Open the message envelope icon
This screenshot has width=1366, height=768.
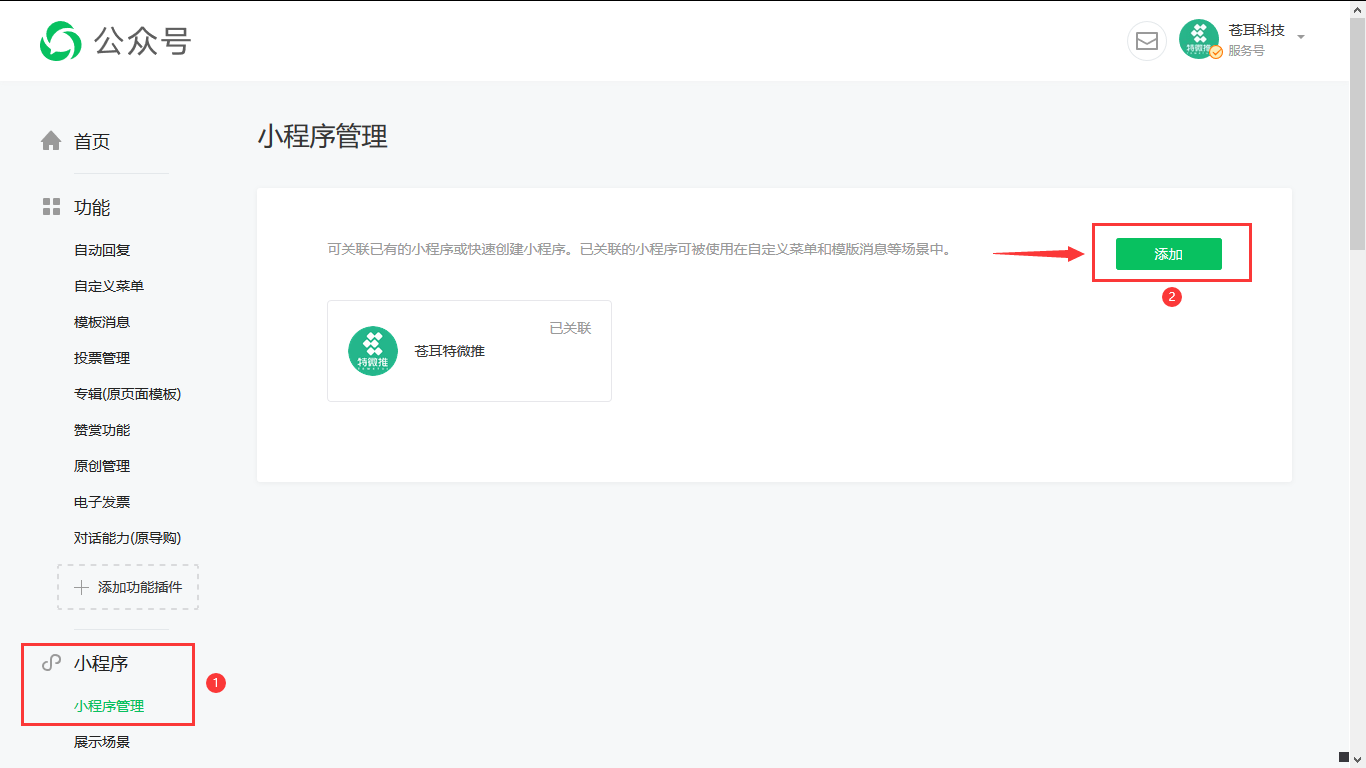(1147, 41)
